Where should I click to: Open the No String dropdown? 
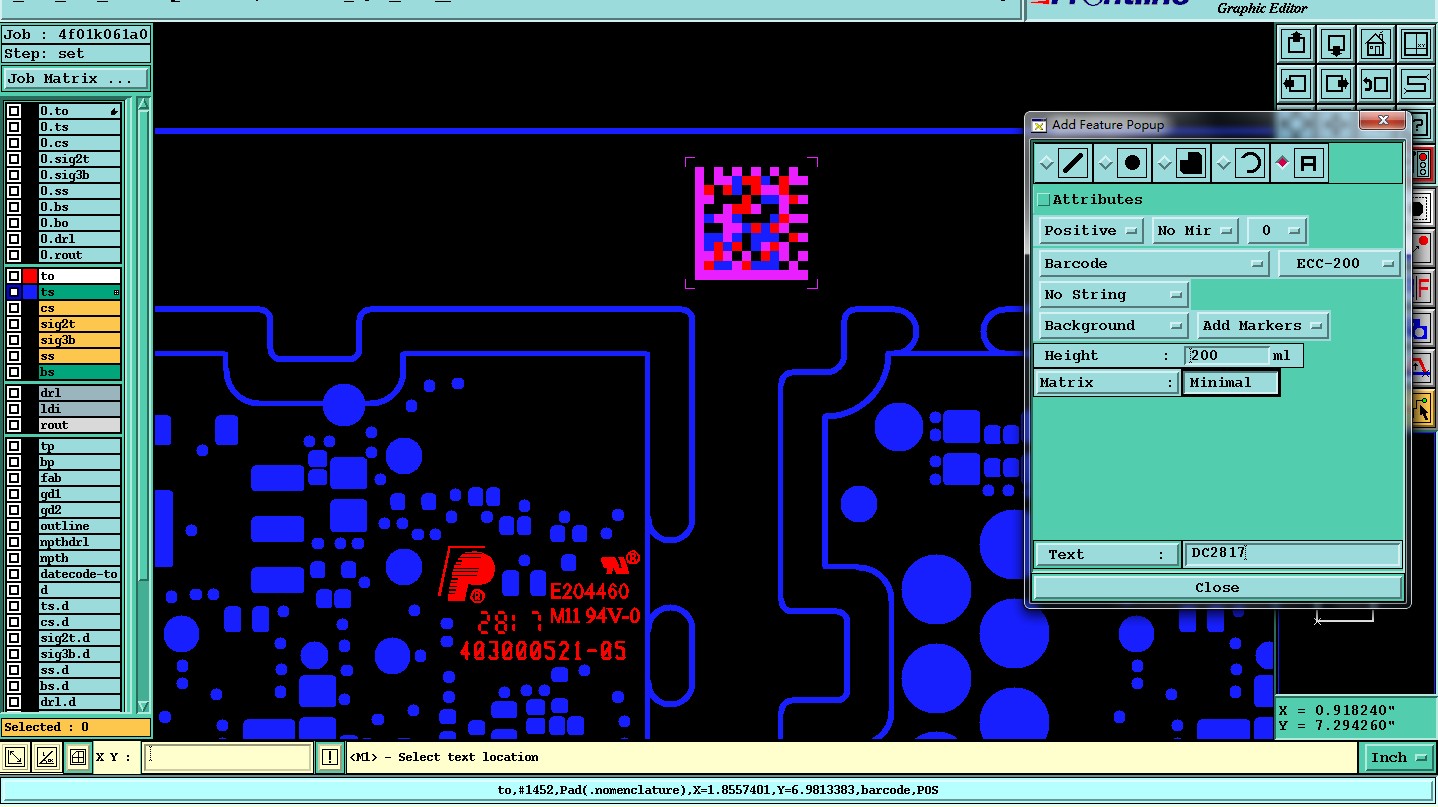pyautogui.click(x=1113, y=295)
